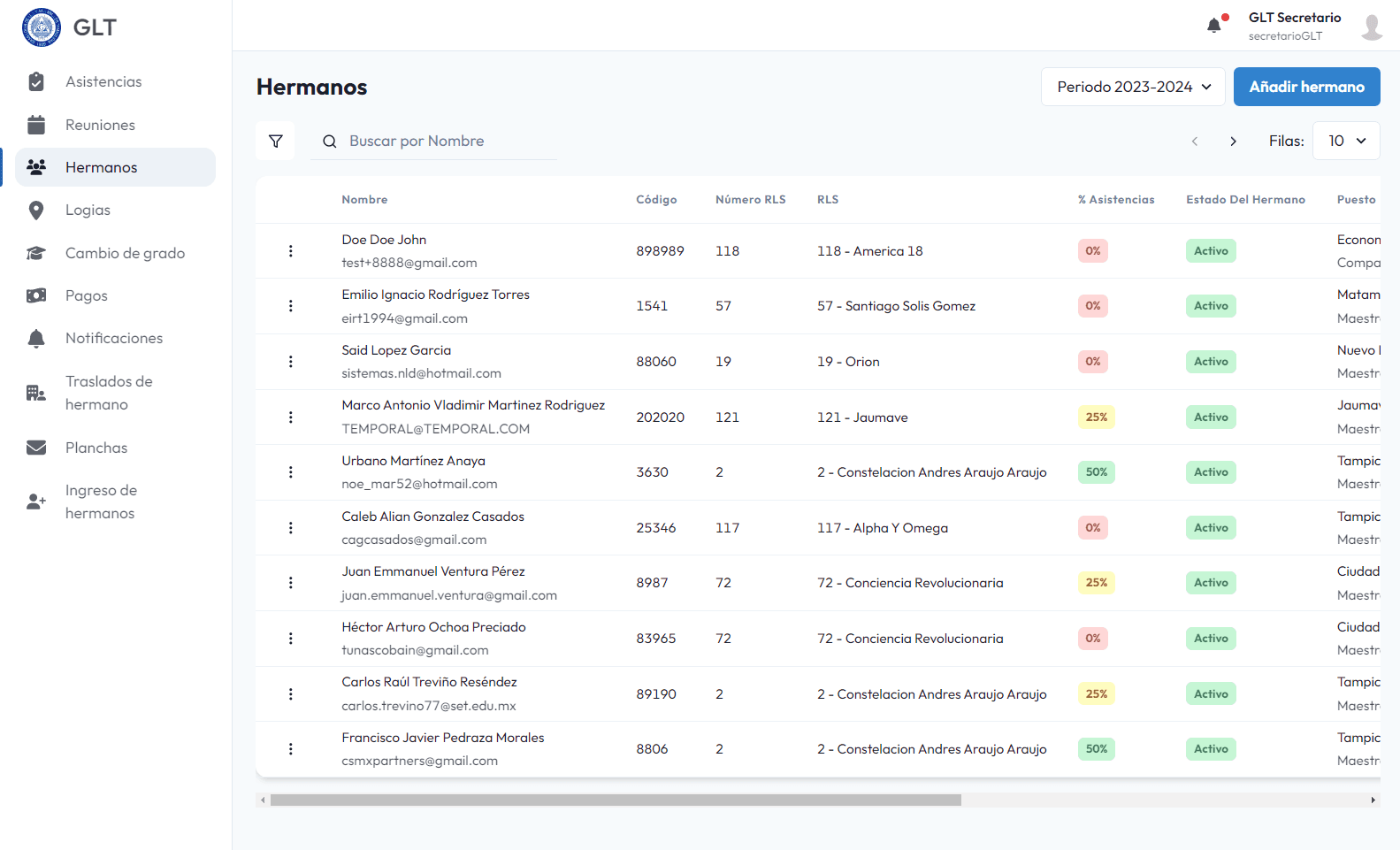Screen dimensions: 1400x850
Task: Open the notifications bell in header
Action: (x=1214, y=26)
